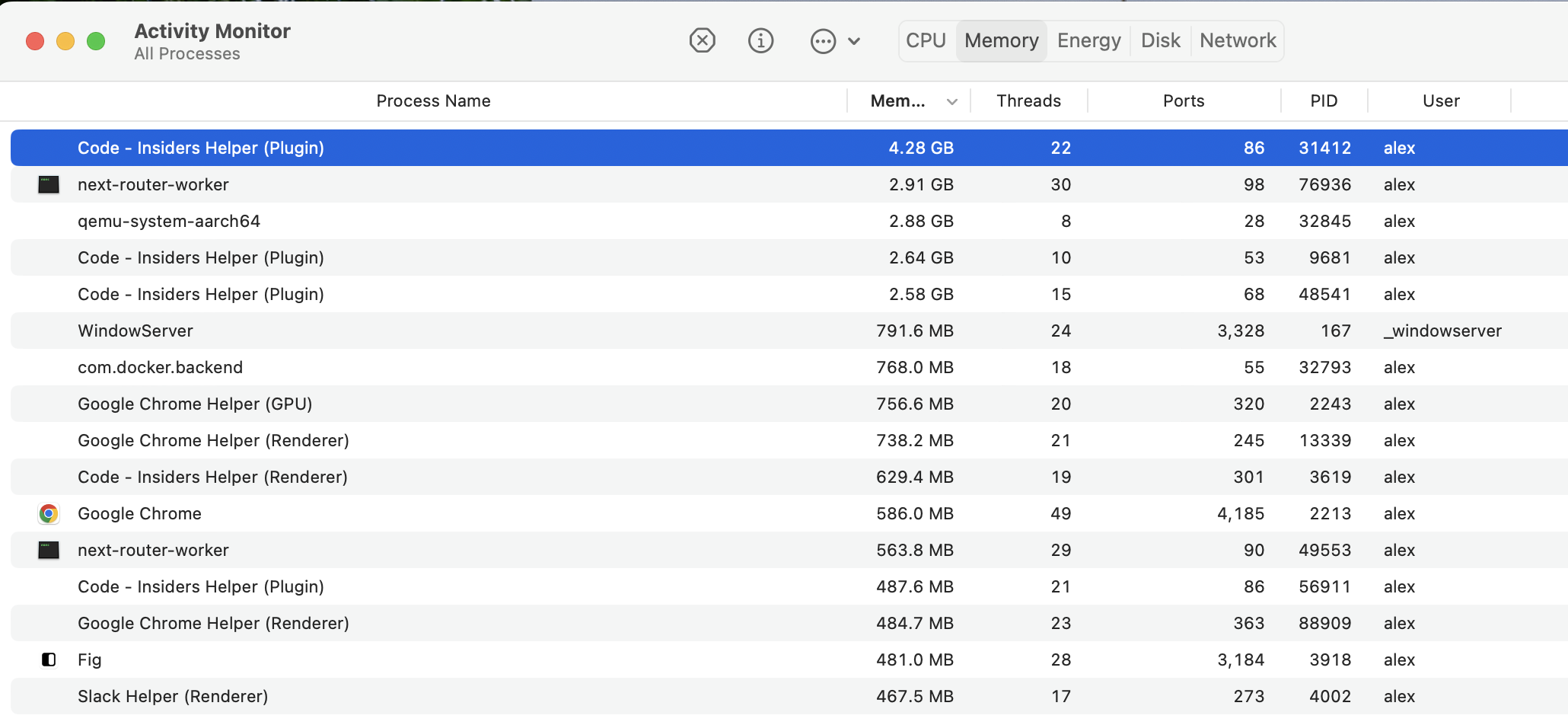
Task: Sort processes by the Ports column
Action: pos(1183,101)
